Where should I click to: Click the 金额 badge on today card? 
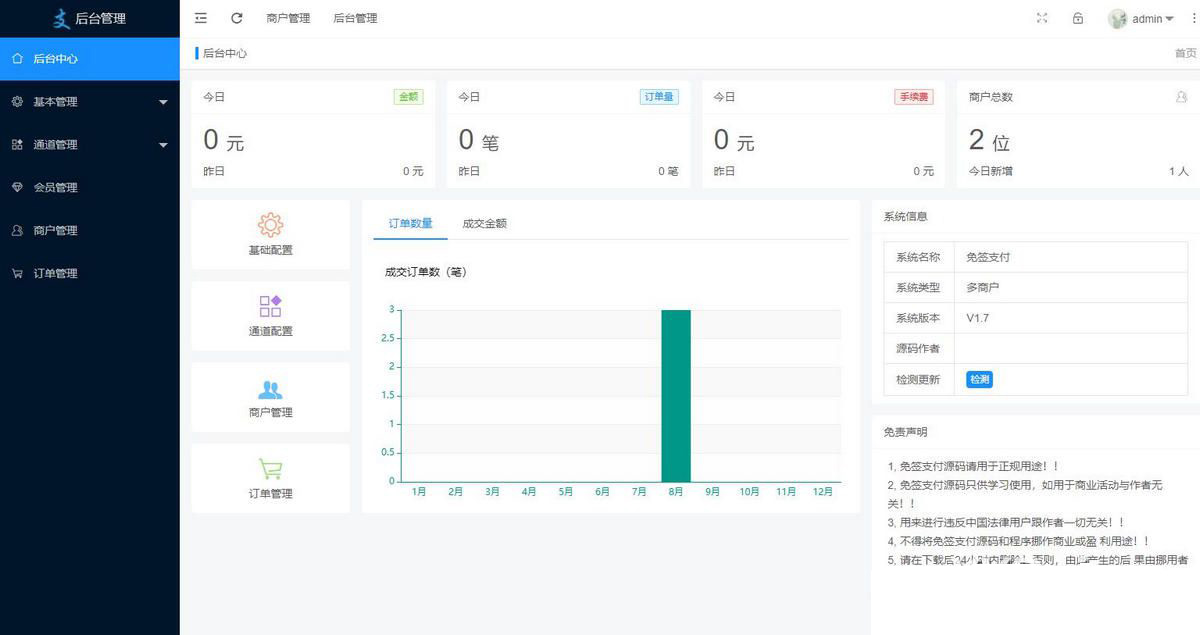click(408, 97)
